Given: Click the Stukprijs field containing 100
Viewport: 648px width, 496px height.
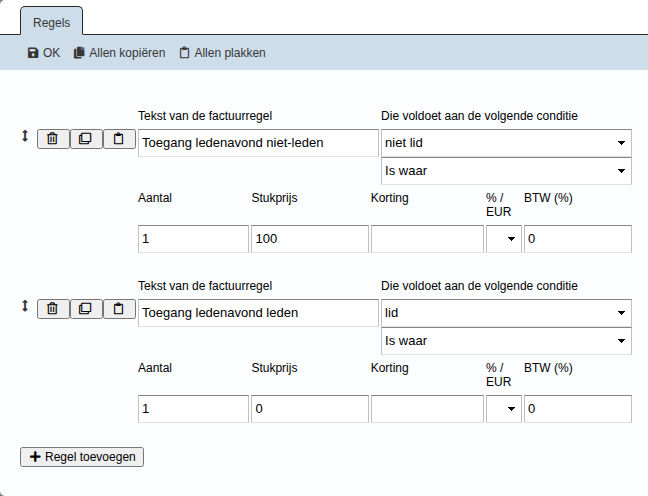Looking at the screenshot, I should click(x=310, y=239).
